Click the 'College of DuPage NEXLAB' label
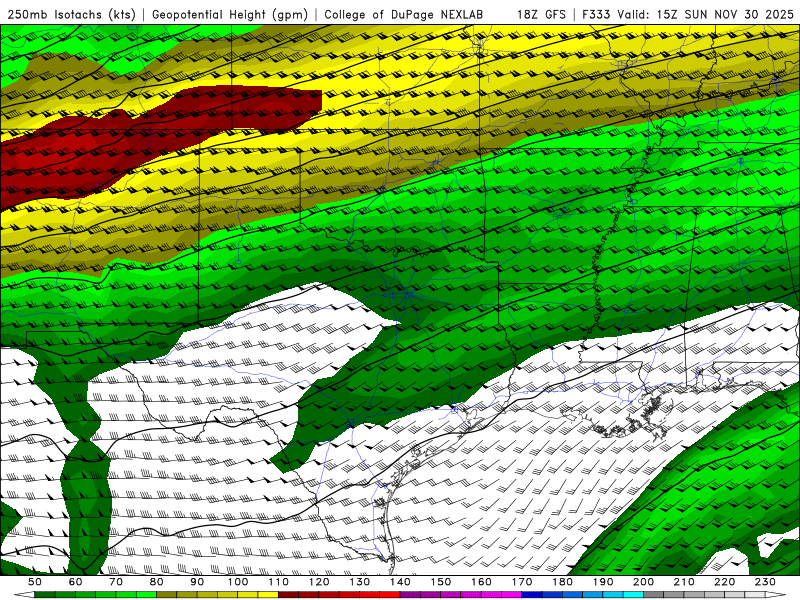Viewport: 800px width, 600px height. tap(404, 15)
